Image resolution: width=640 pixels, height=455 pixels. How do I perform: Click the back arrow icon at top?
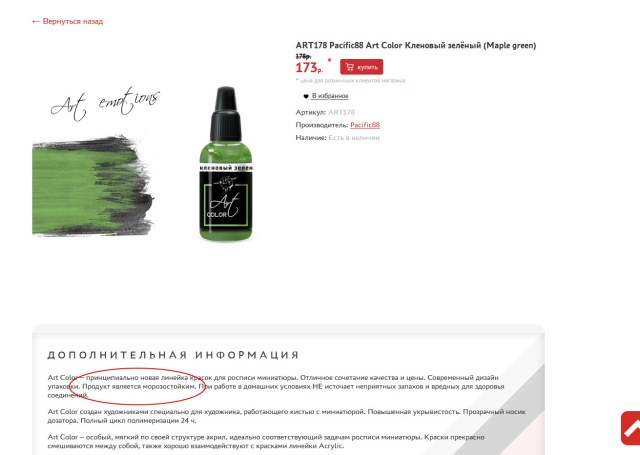click(36, 22)
